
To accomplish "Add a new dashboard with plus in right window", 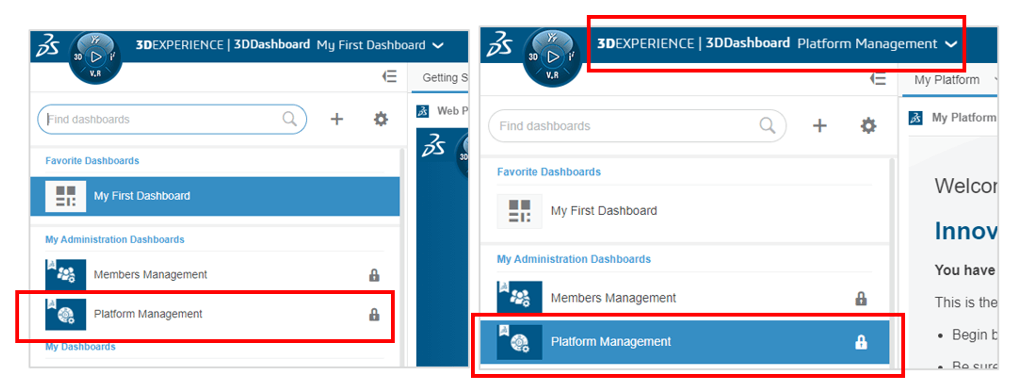I will click(x=819, y=125).
